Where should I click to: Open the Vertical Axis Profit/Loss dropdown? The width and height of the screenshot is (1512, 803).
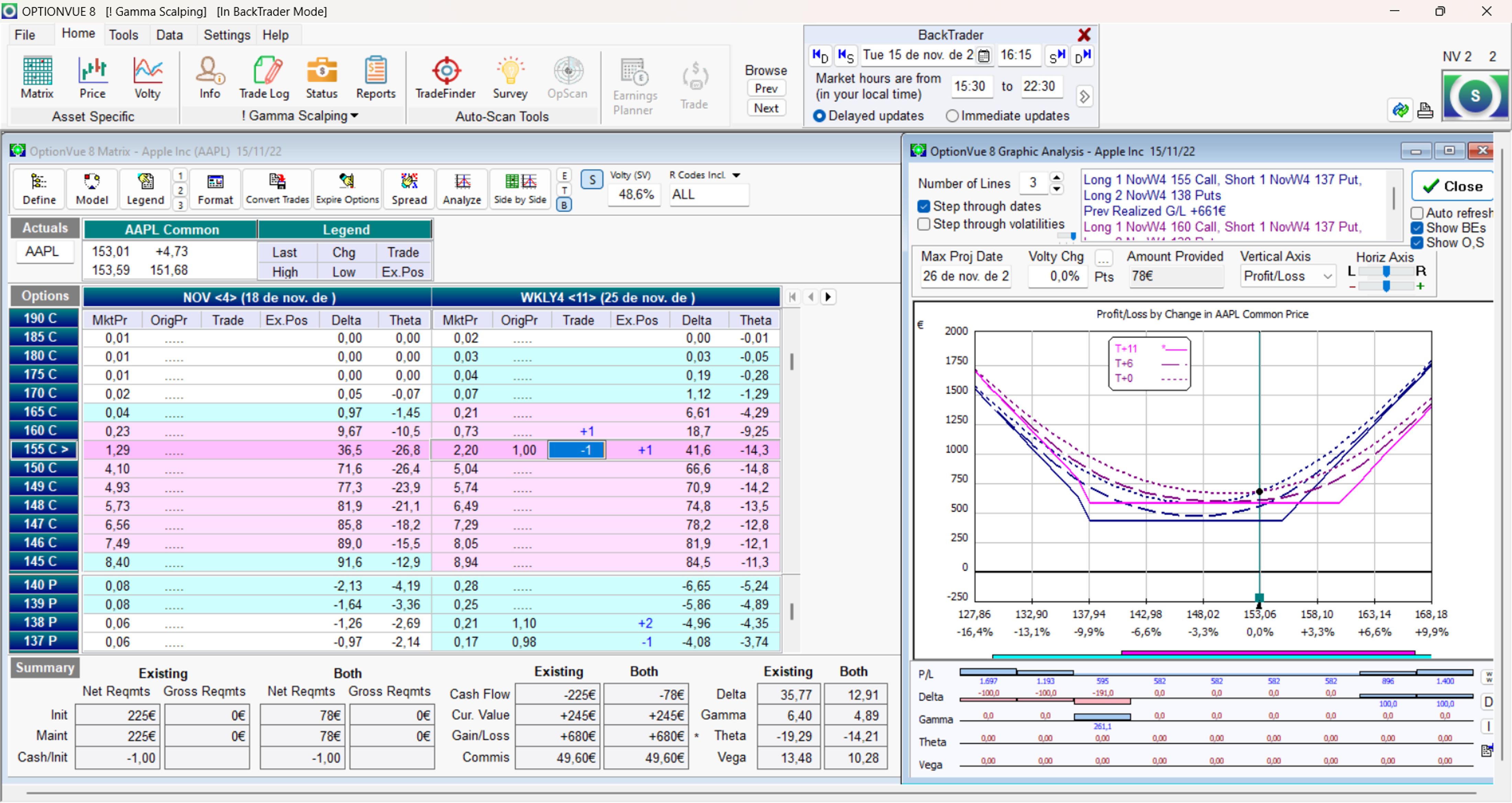1288,277
